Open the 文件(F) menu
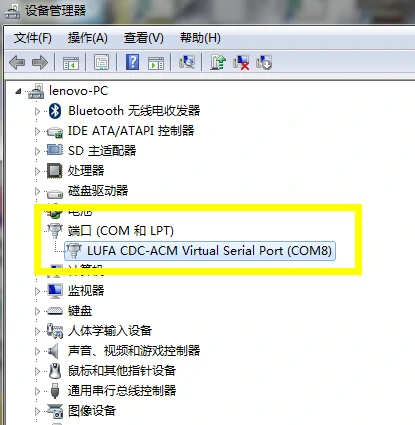 (33, 38)
